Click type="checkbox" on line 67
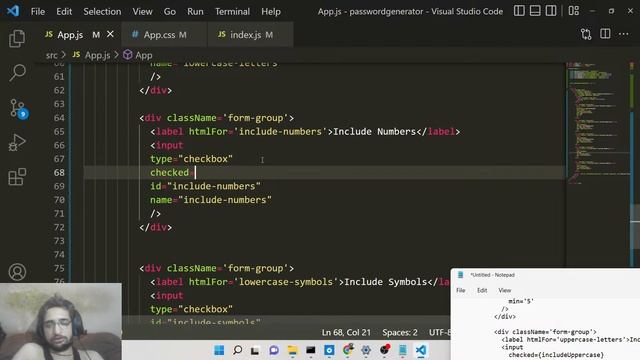Viewport: 640px width, 360px height. pyautogui.click(x=191, y=159)
